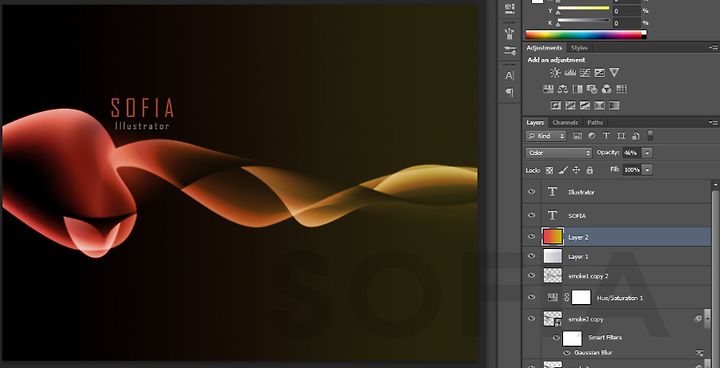Open the 3D/Properties panel icon at top

510,8
